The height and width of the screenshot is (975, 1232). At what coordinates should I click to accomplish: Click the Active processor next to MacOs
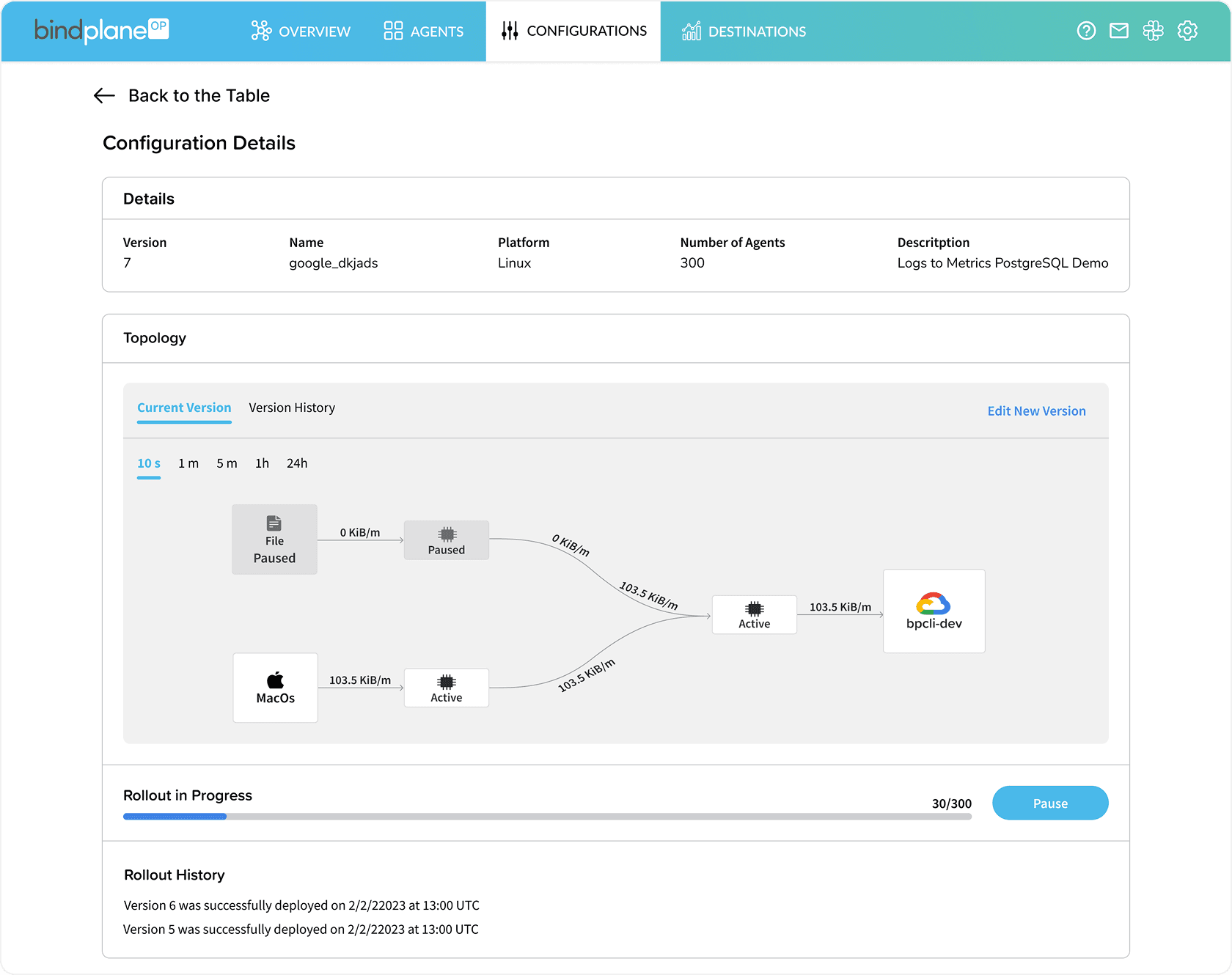coord(447,688)
